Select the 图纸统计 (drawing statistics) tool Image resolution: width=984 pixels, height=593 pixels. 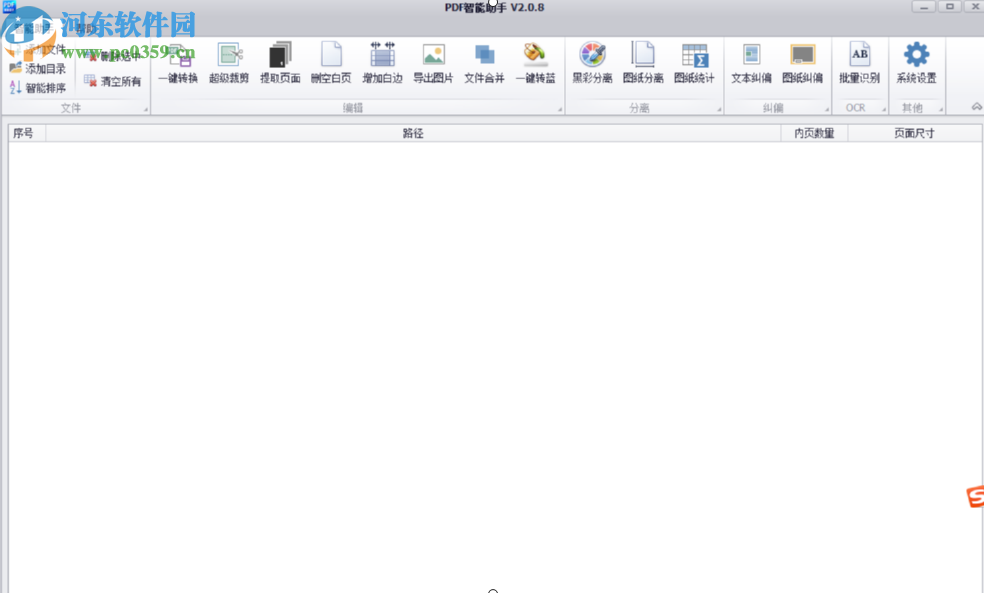(695, 62)
